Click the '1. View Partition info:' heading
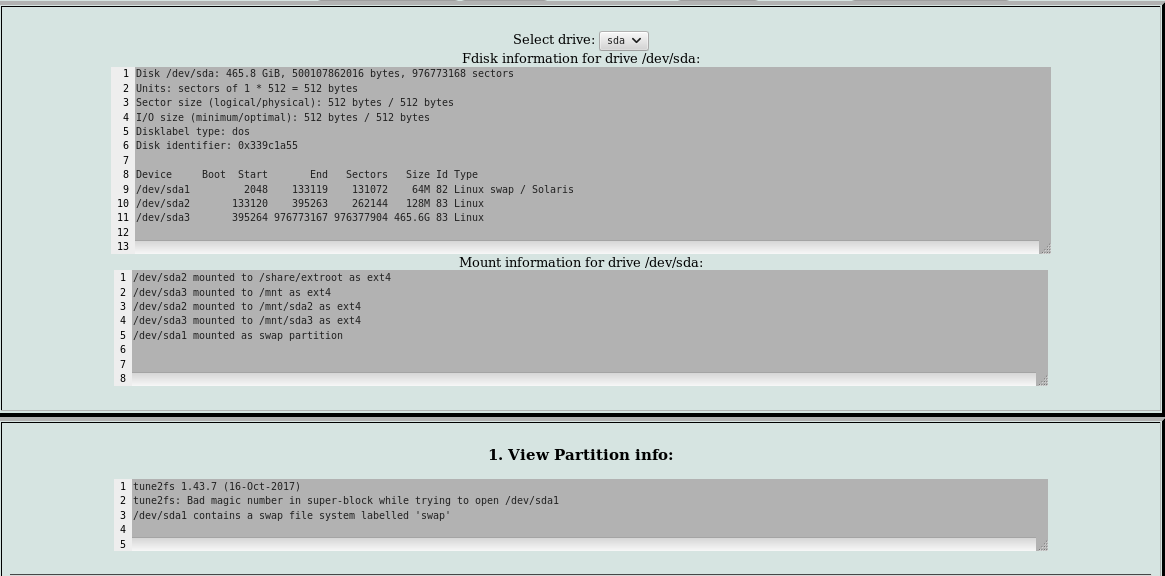 581,455
